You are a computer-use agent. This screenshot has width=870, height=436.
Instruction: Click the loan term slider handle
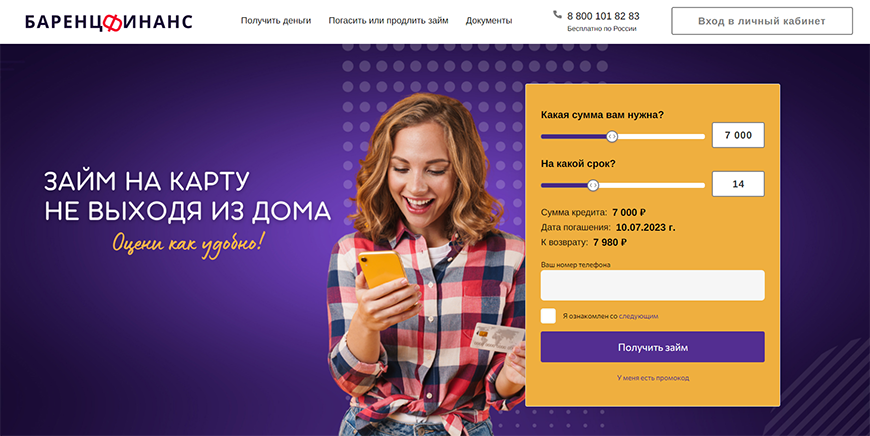[x=593, y=185]
